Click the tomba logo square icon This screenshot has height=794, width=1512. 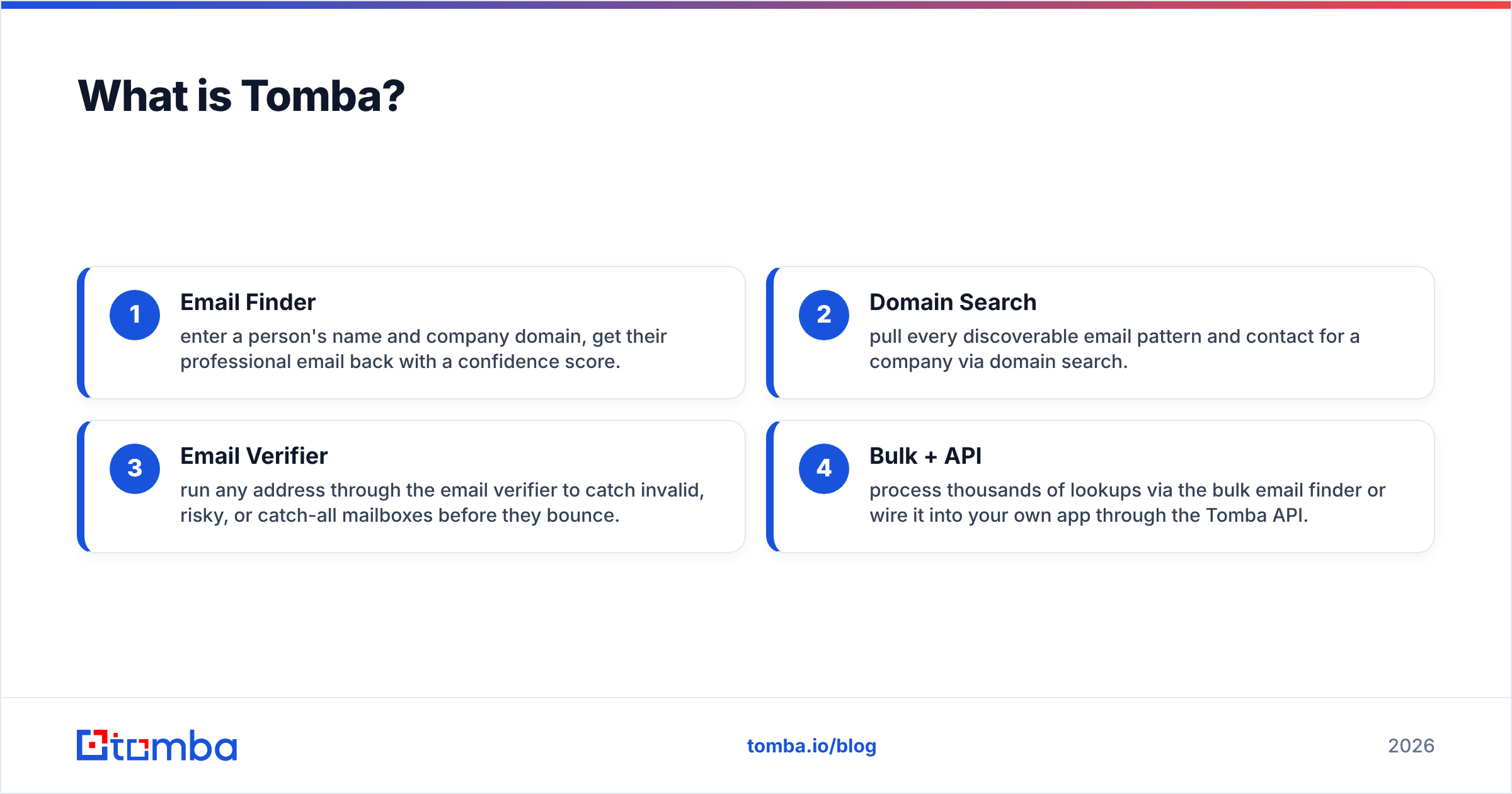point(93,745)
